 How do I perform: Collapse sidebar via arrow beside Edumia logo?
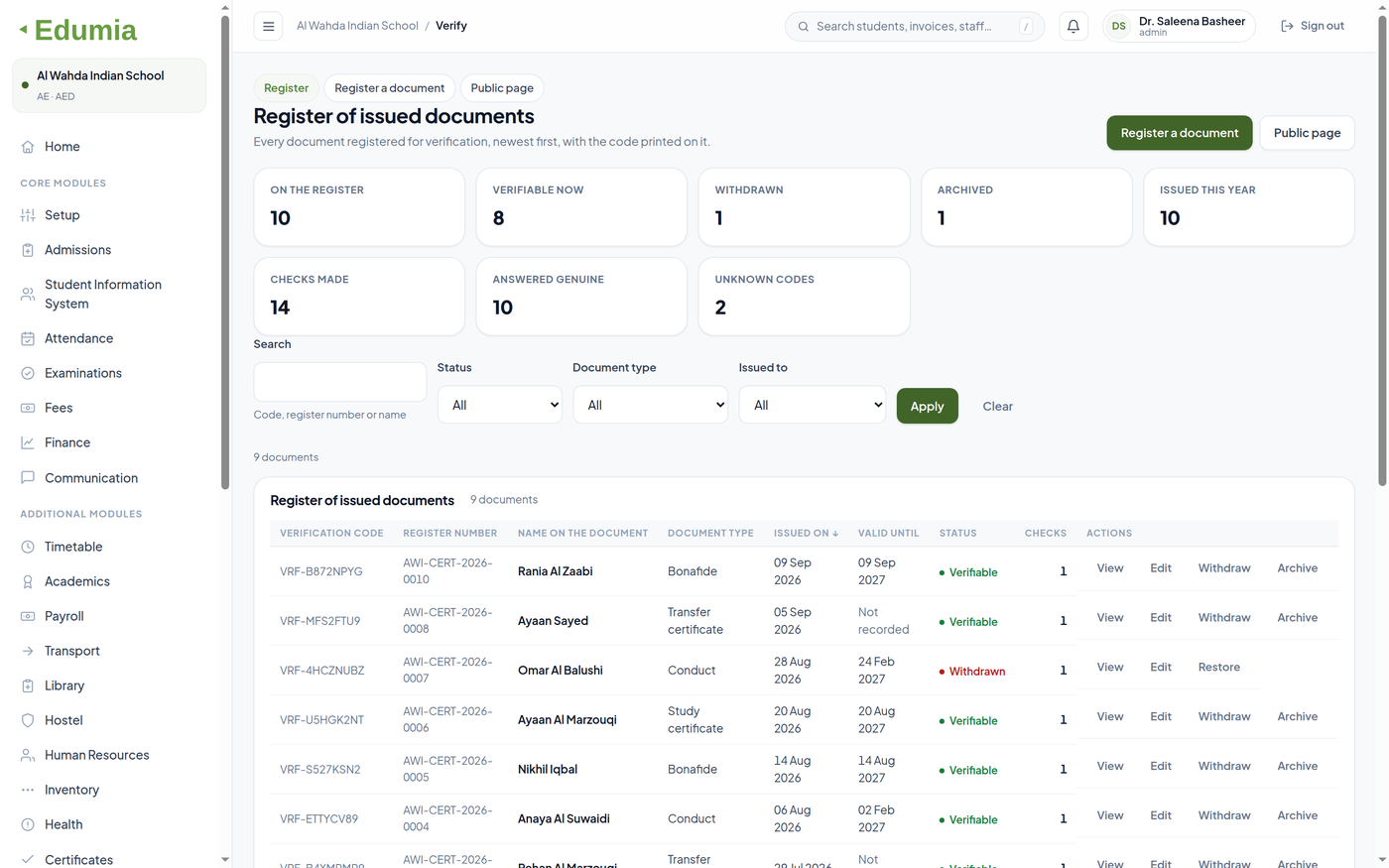pos(23,30)
